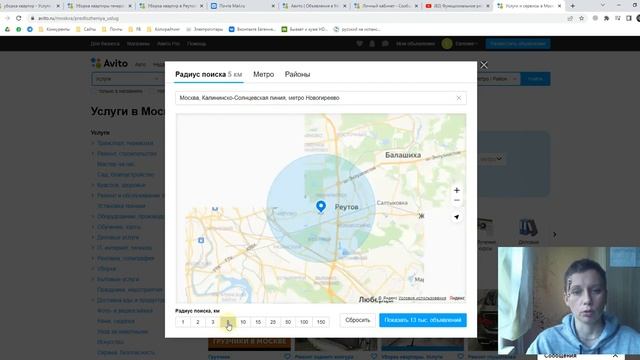Open the Электроплиты bookmark
The width and height of the screenshot is (640, 360).
(x=204, y=29)
